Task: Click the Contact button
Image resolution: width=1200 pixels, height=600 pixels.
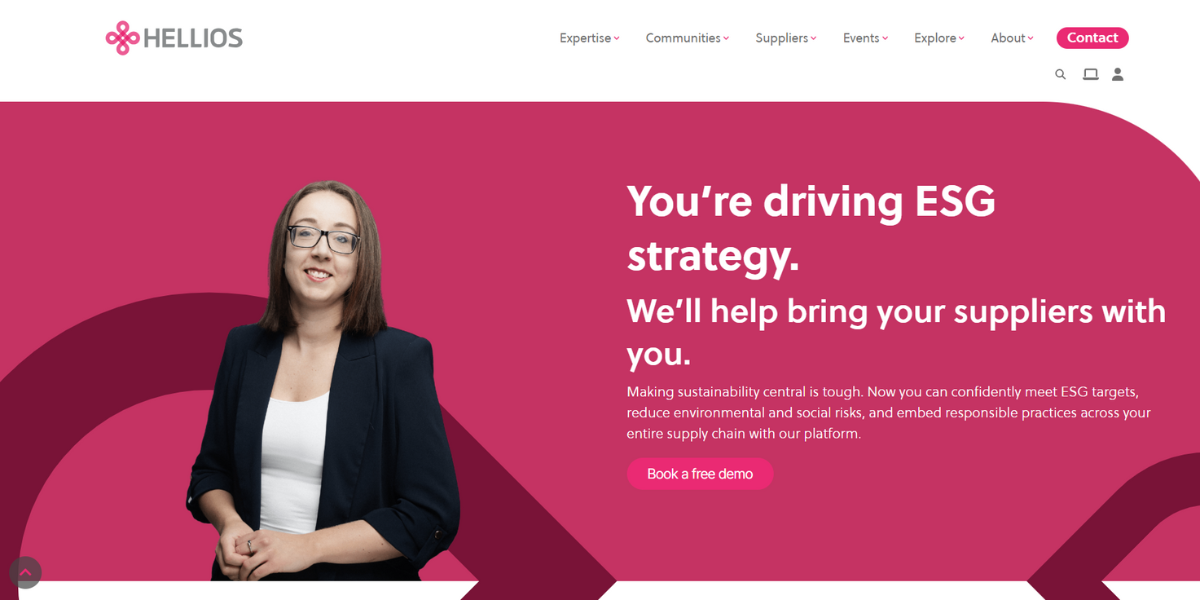Action: coord(1092,38)
